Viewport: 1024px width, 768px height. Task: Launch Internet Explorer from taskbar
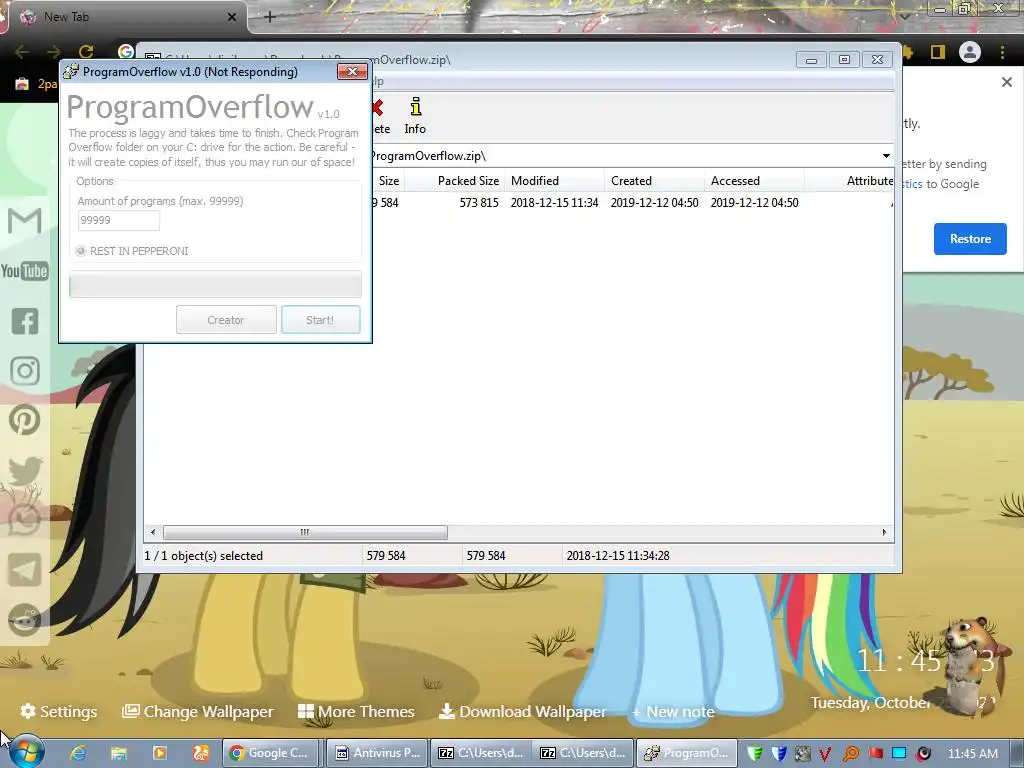(x=78, y=753)
